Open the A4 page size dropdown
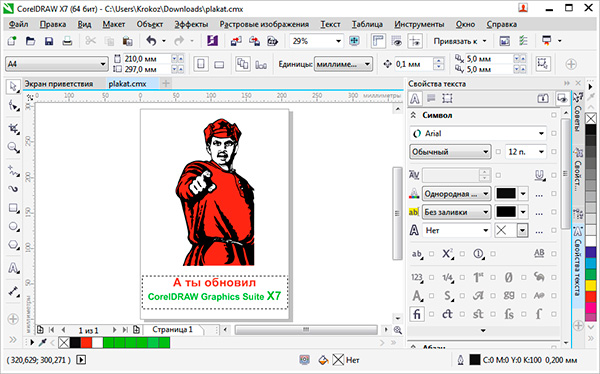The width and height of the screenshot is (600, 374). [x=103, y=64]
